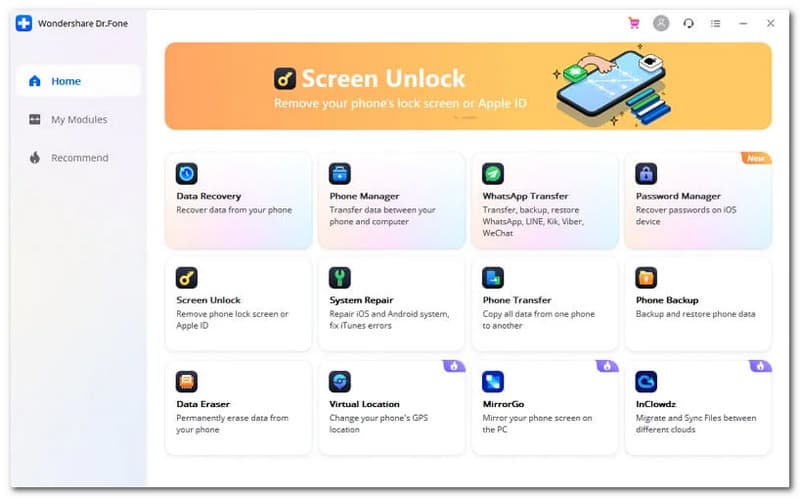This screenshot has width=800, height=498.
Task: Open the shopping cart in title bar
Action: coord(634,23)
